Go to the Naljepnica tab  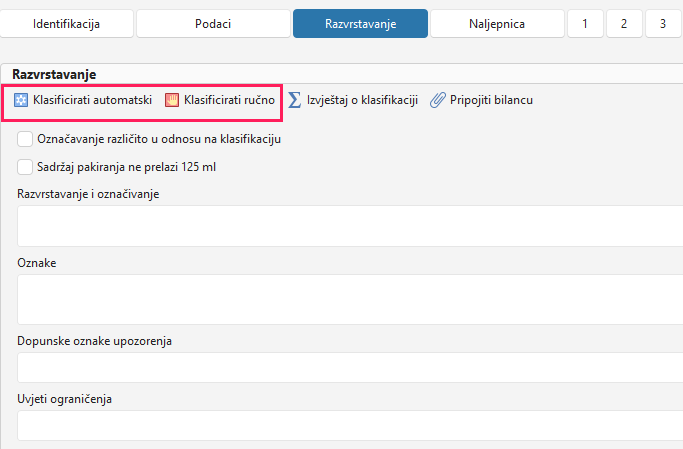pos(497,24)
